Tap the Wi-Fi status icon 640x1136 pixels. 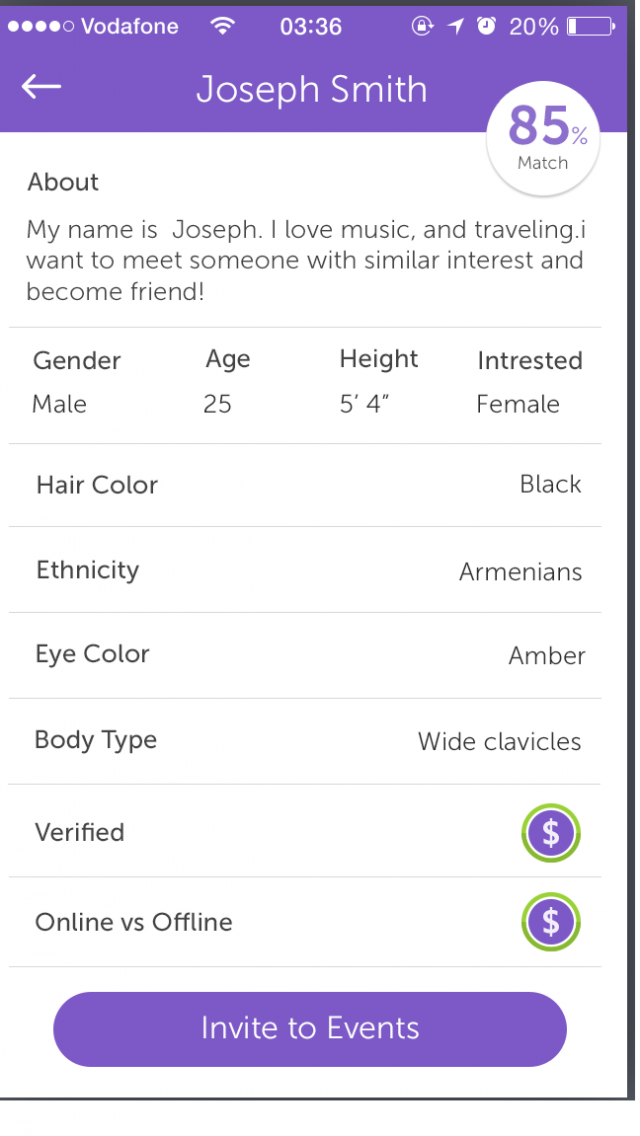click(x=223, y=27)
